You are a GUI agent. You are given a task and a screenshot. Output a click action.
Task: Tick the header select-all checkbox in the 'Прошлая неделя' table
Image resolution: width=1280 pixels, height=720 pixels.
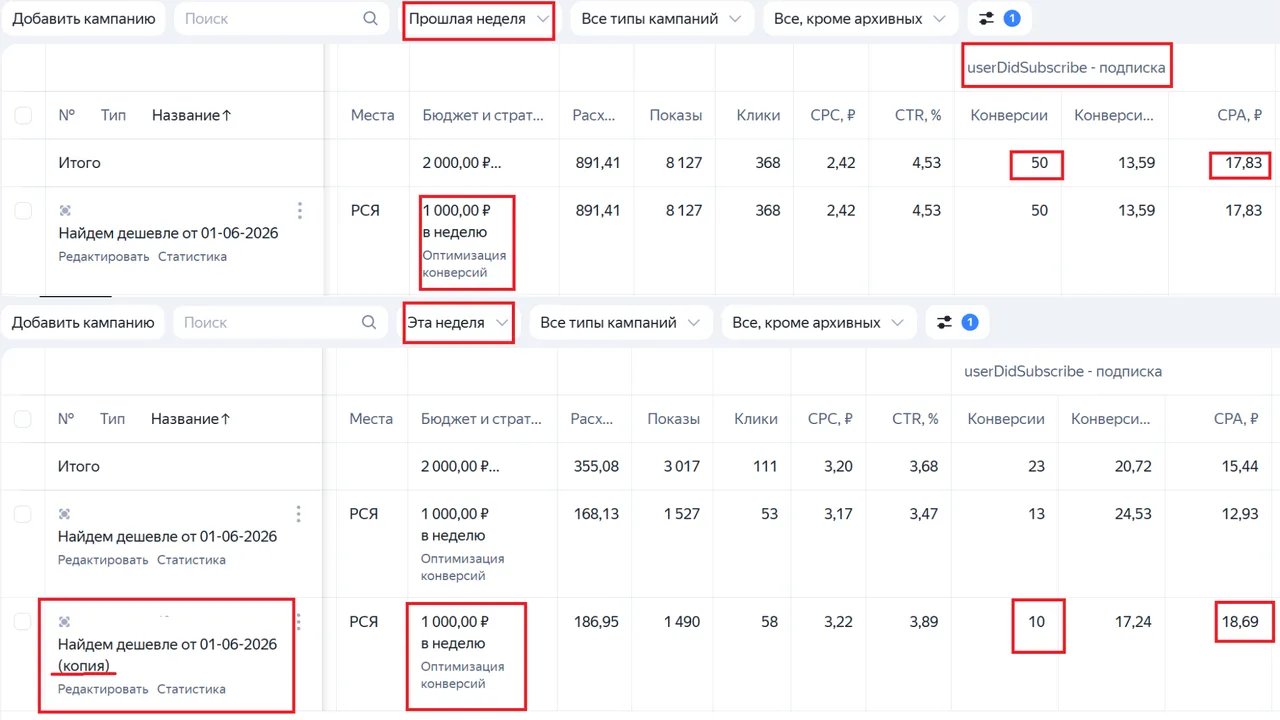pos(23,116)
